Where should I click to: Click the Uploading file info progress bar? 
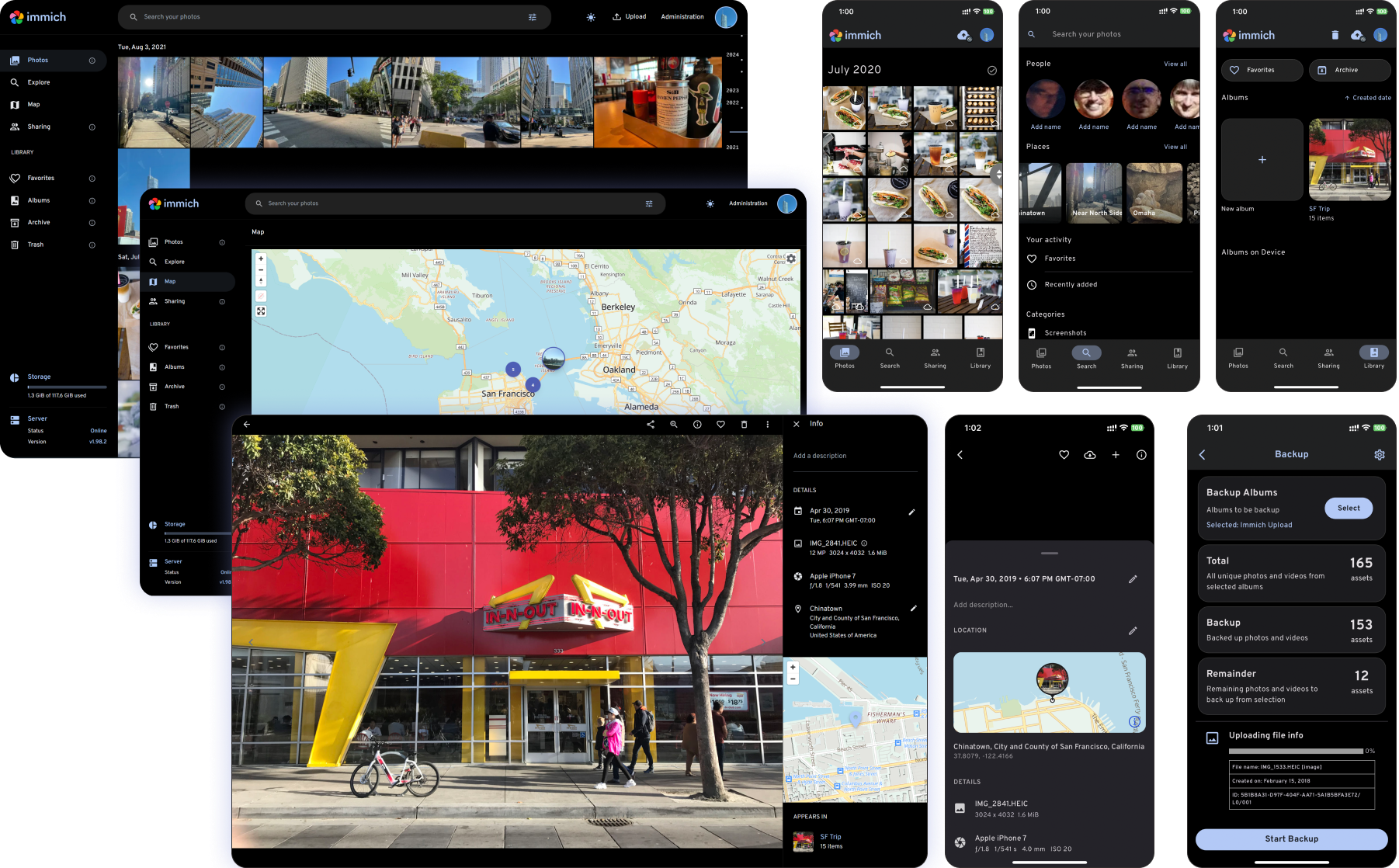coord(1296,752)
